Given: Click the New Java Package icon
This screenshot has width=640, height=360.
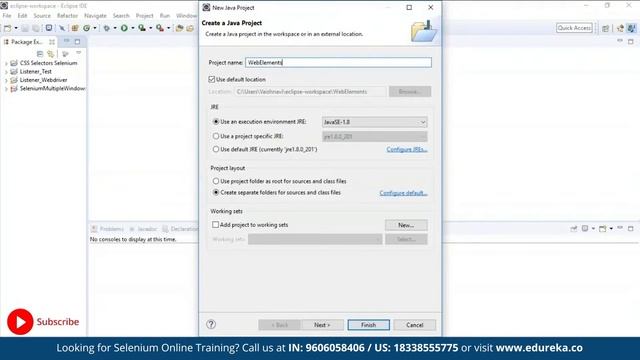Looking at the screenshot, I should [x=75, y=28].
